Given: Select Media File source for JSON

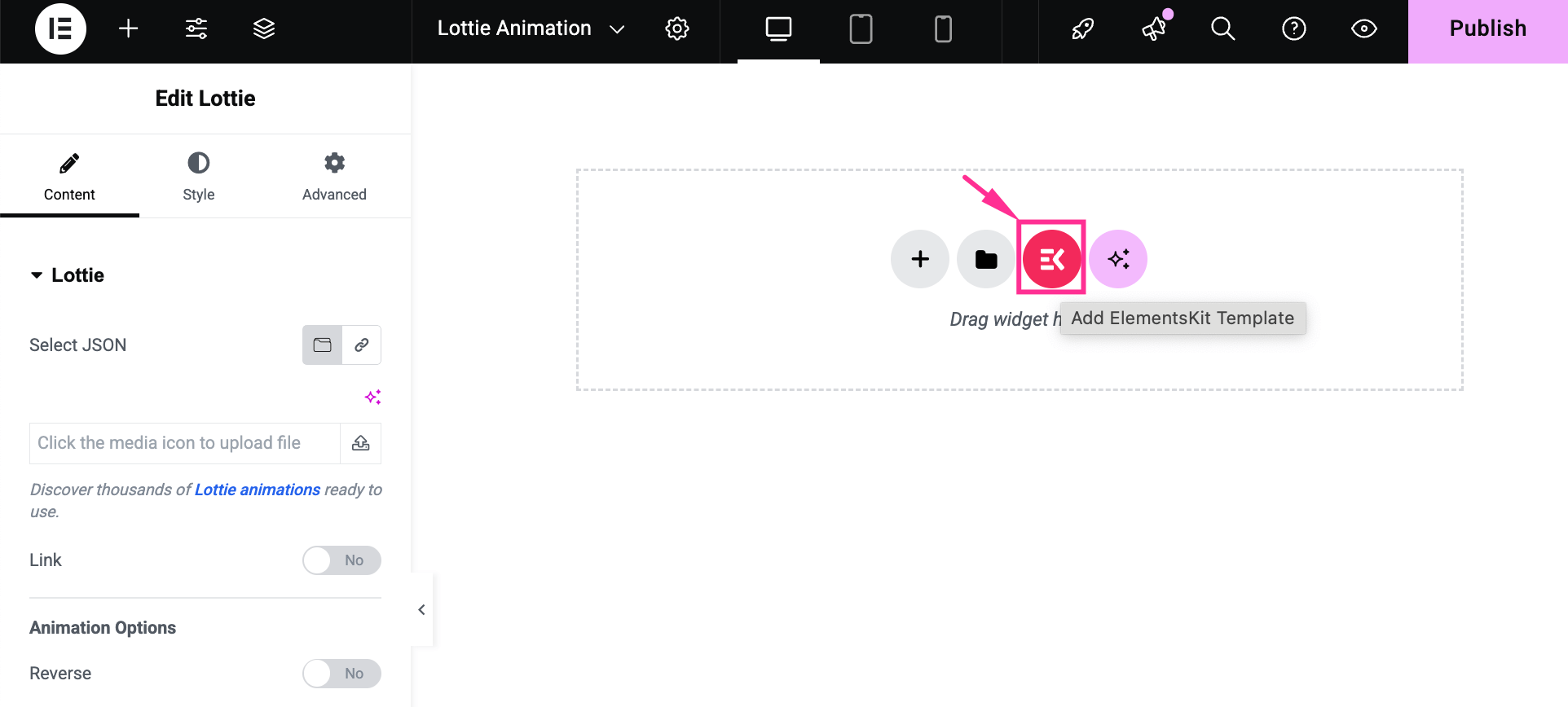Looking at the screenshot, I should (322, 345).
